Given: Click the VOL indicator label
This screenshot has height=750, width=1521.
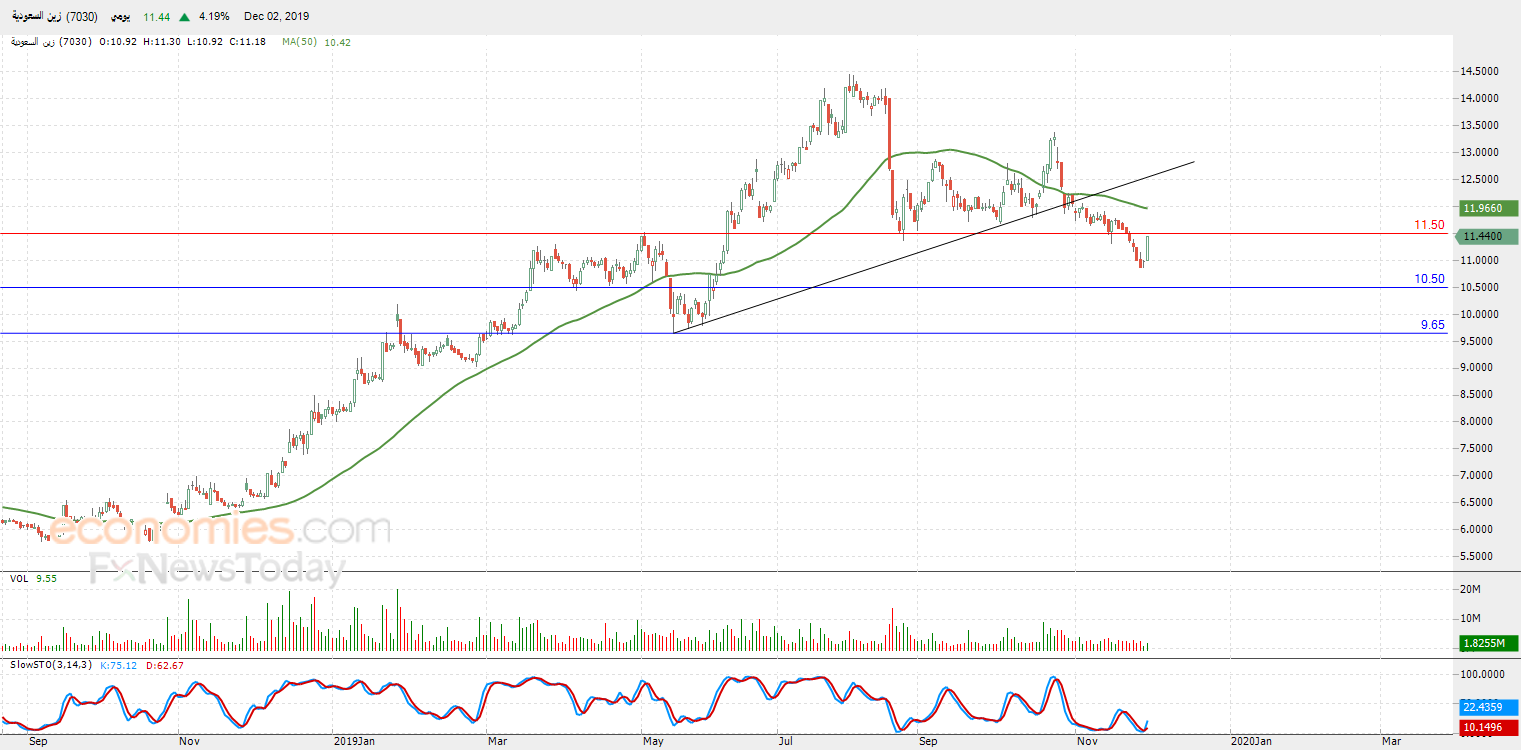Looking at the screenshot, I should coord(19,578).
